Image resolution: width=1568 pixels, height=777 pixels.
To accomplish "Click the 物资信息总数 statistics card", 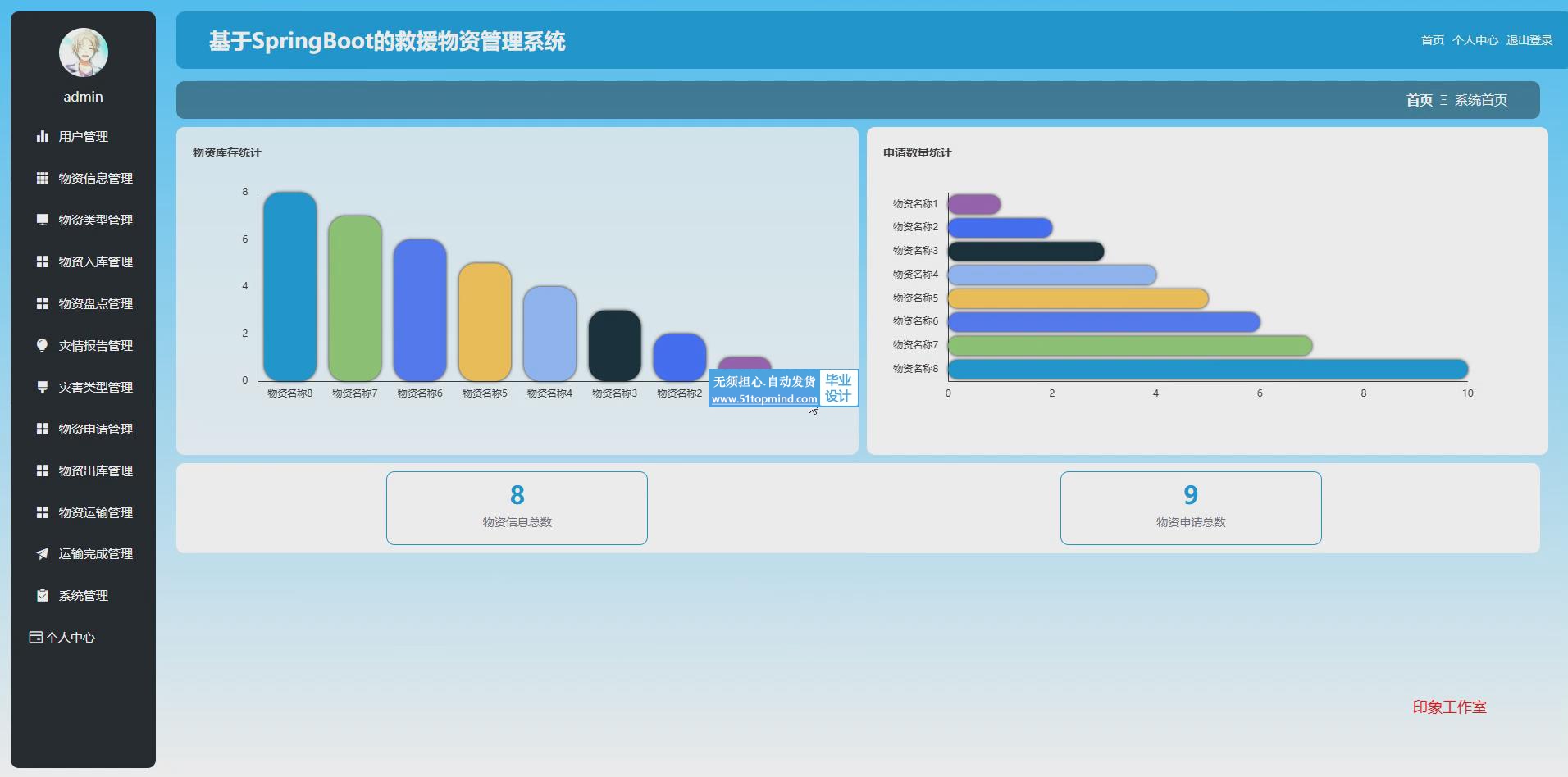I will [x=517, y=508].
